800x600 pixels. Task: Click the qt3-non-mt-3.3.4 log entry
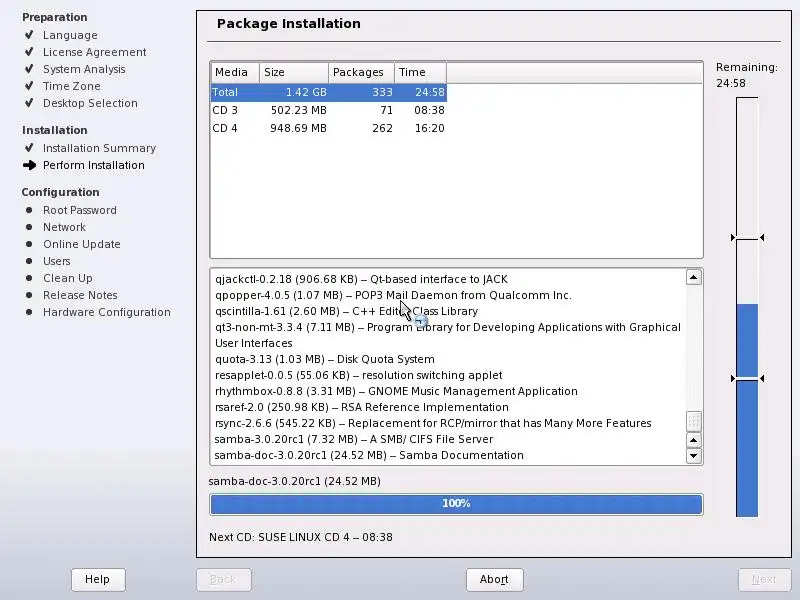[x=448, y=335]
